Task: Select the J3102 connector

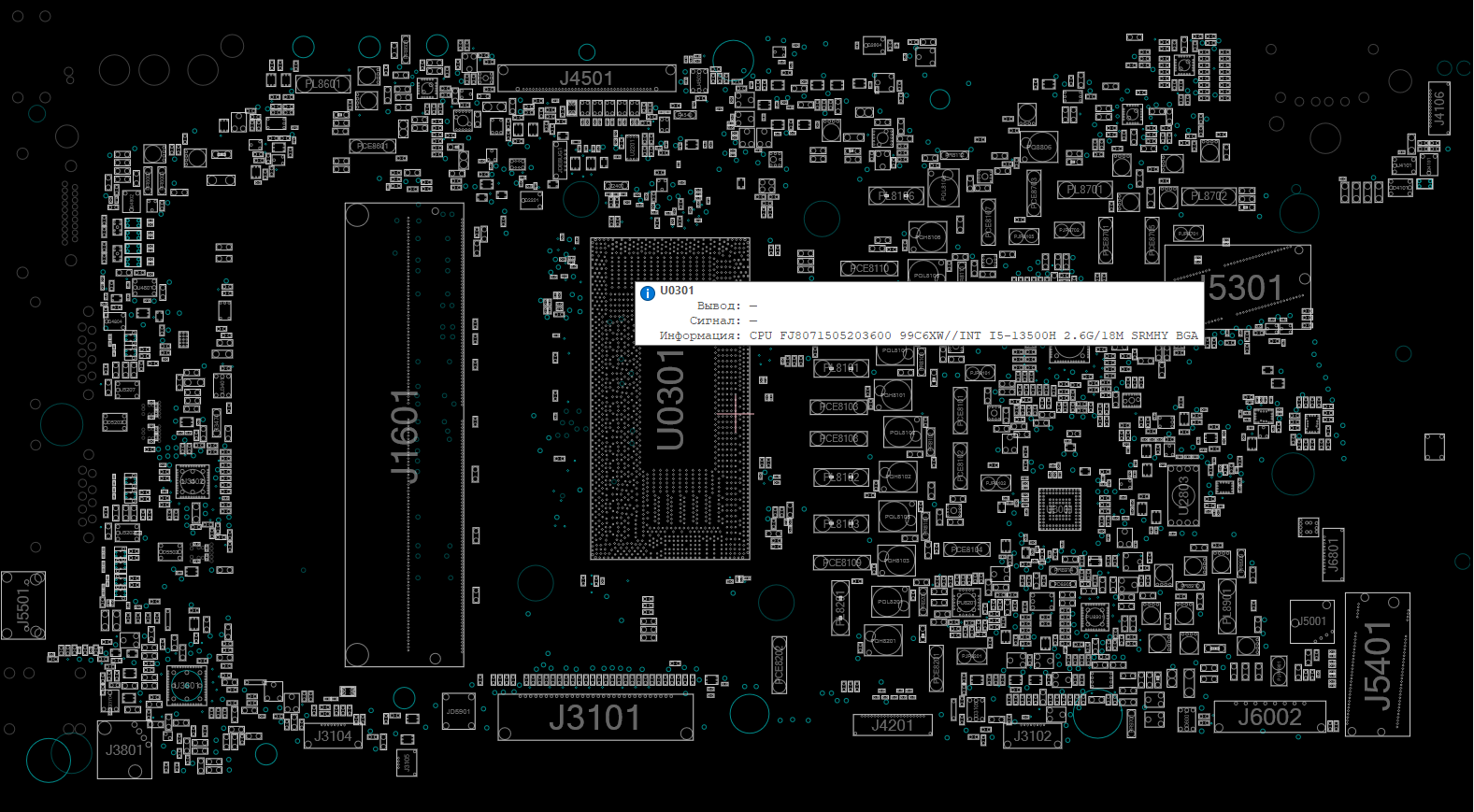Action: pos(1032,736)
